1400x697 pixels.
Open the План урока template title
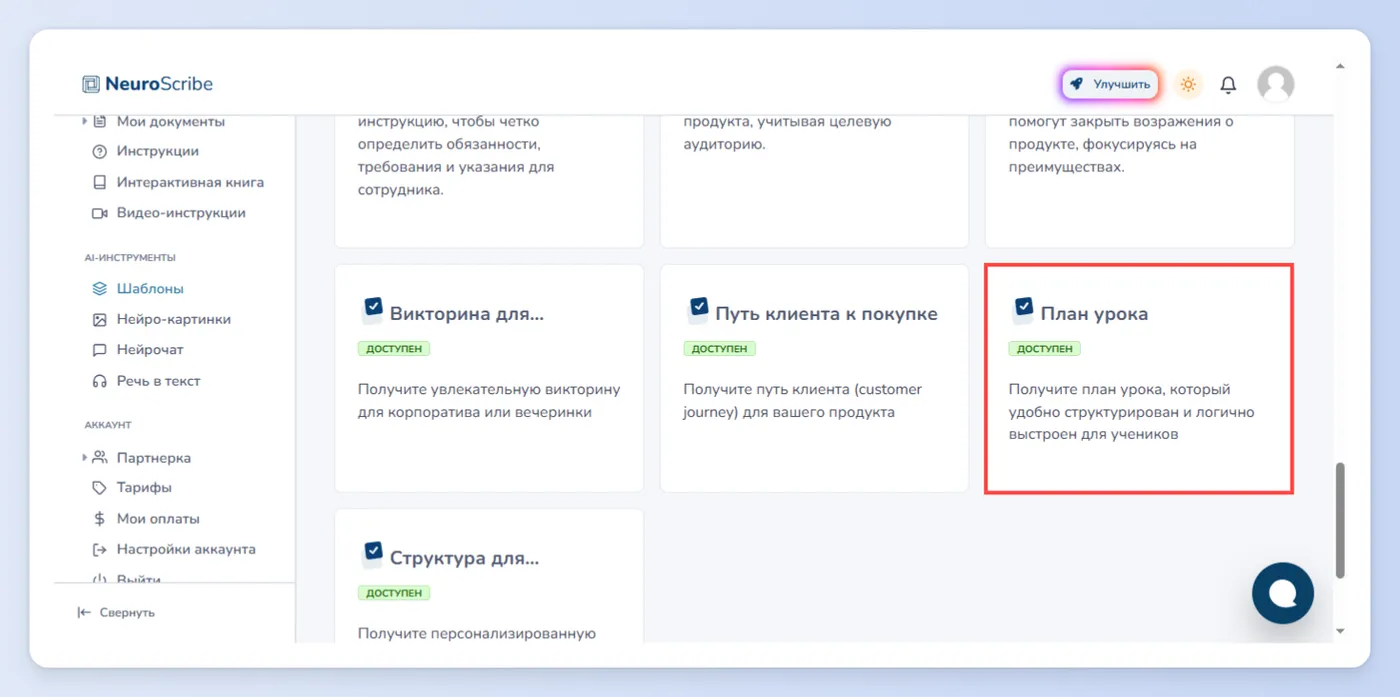pyautogui.click(x=1094, y=314)
